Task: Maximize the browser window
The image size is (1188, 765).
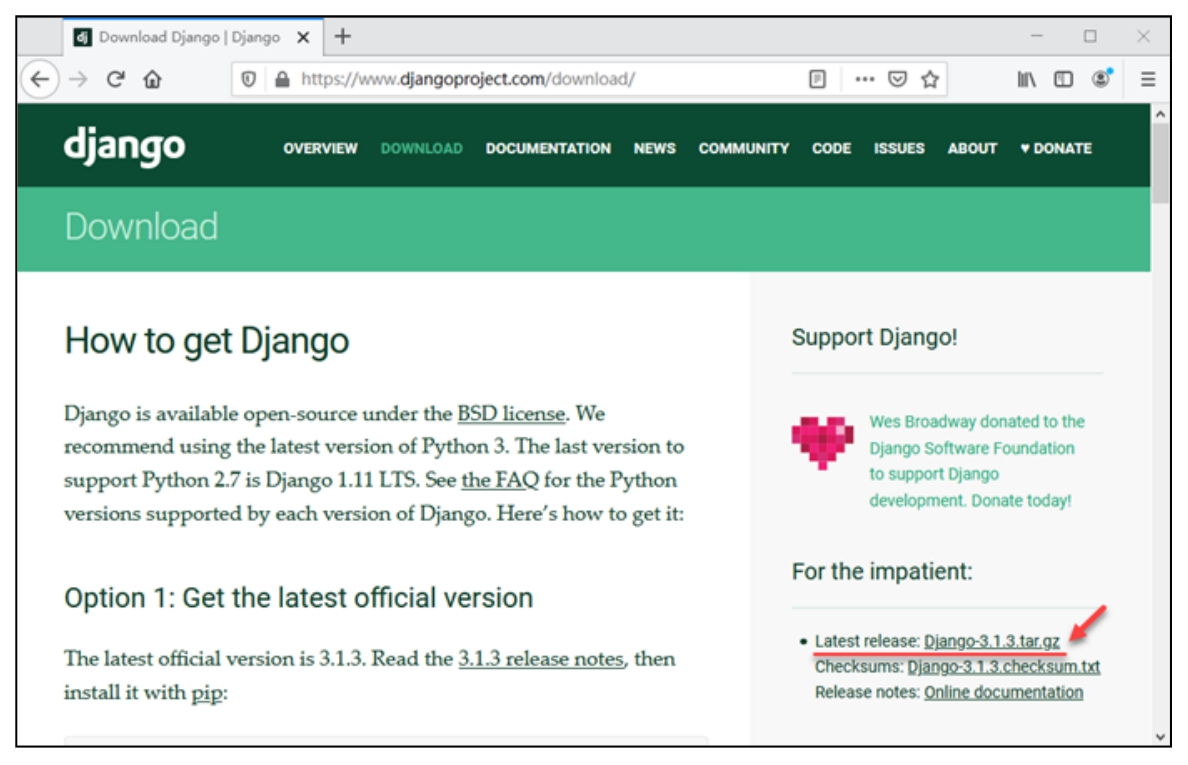Action: (1090, 36)
